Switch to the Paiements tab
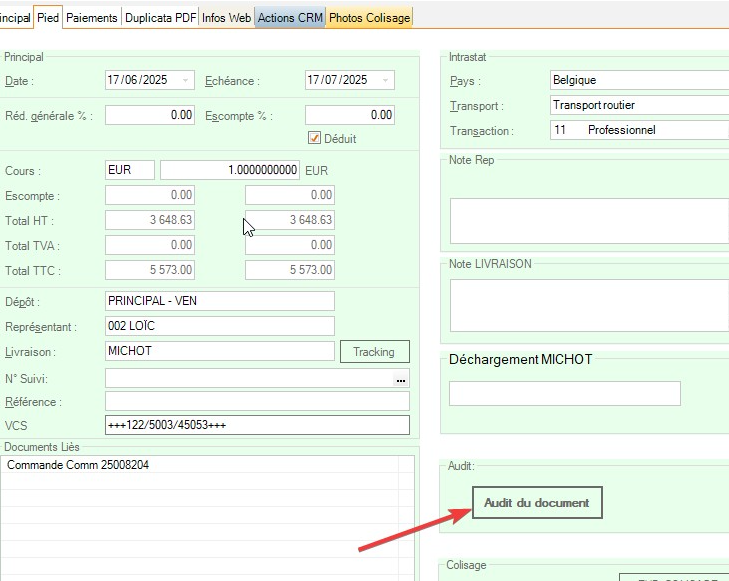 pyautogui.click(x=92, y=17)
